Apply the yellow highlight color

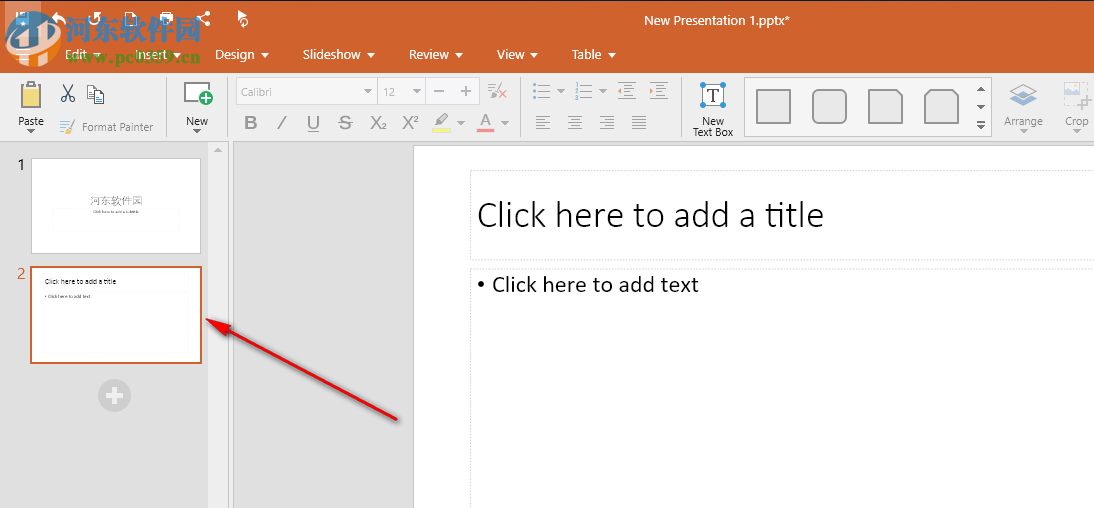(x=442, y=123)
